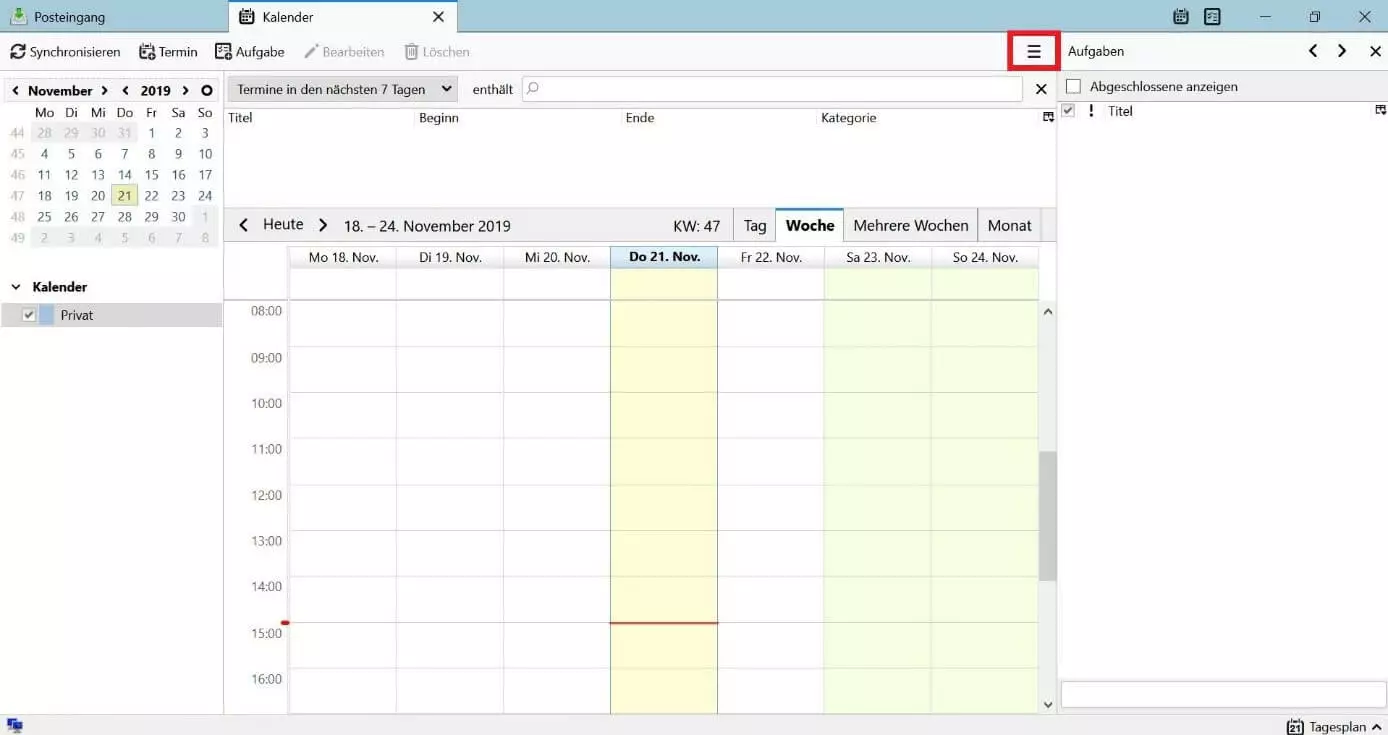The height and width of the screenshot is (735, 1388).
Task: Switch to Mehrere Wochen view
Action: click(x=911, y=225)
